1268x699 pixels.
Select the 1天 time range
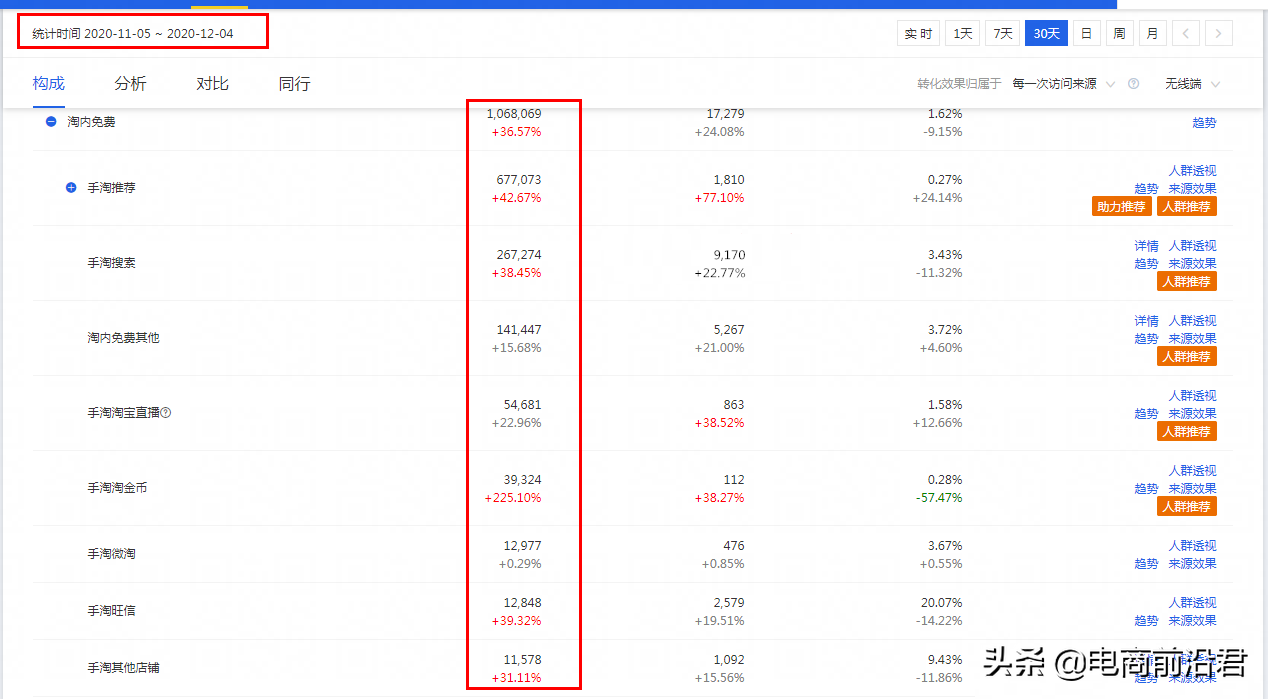963,33
